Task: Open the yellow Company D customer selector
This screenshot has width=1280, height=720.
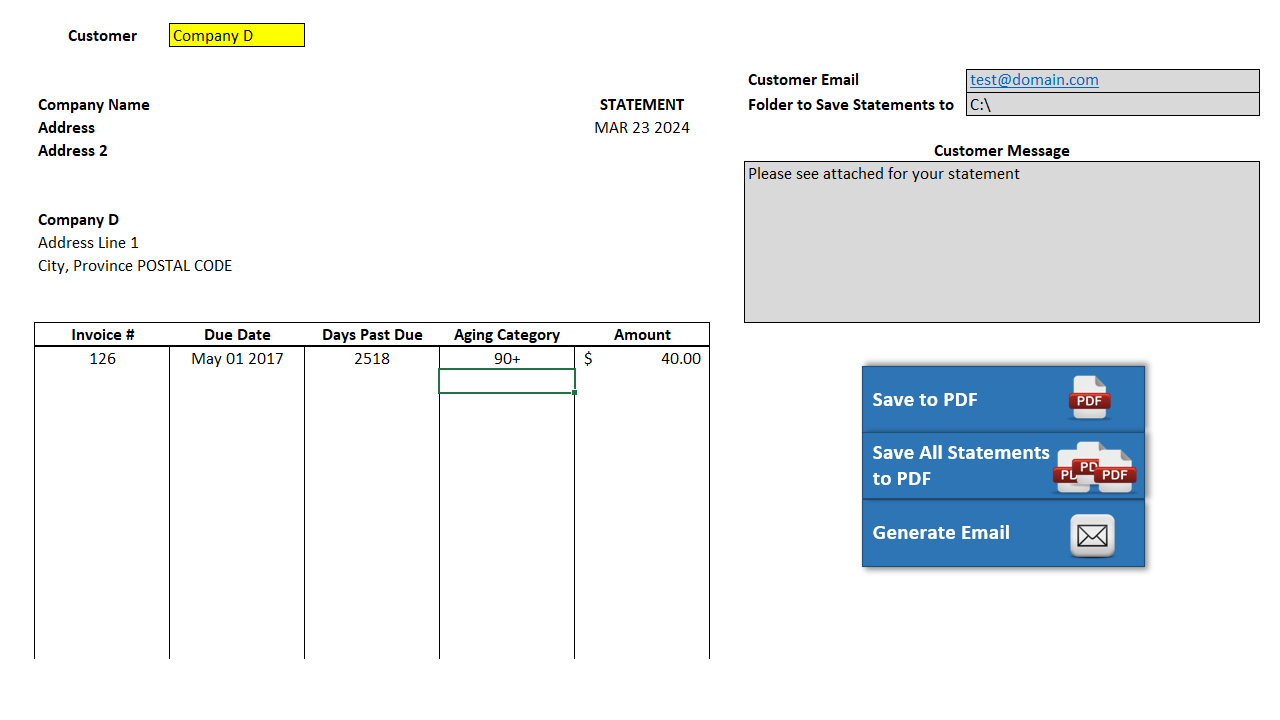Action: tap(237, 36)
